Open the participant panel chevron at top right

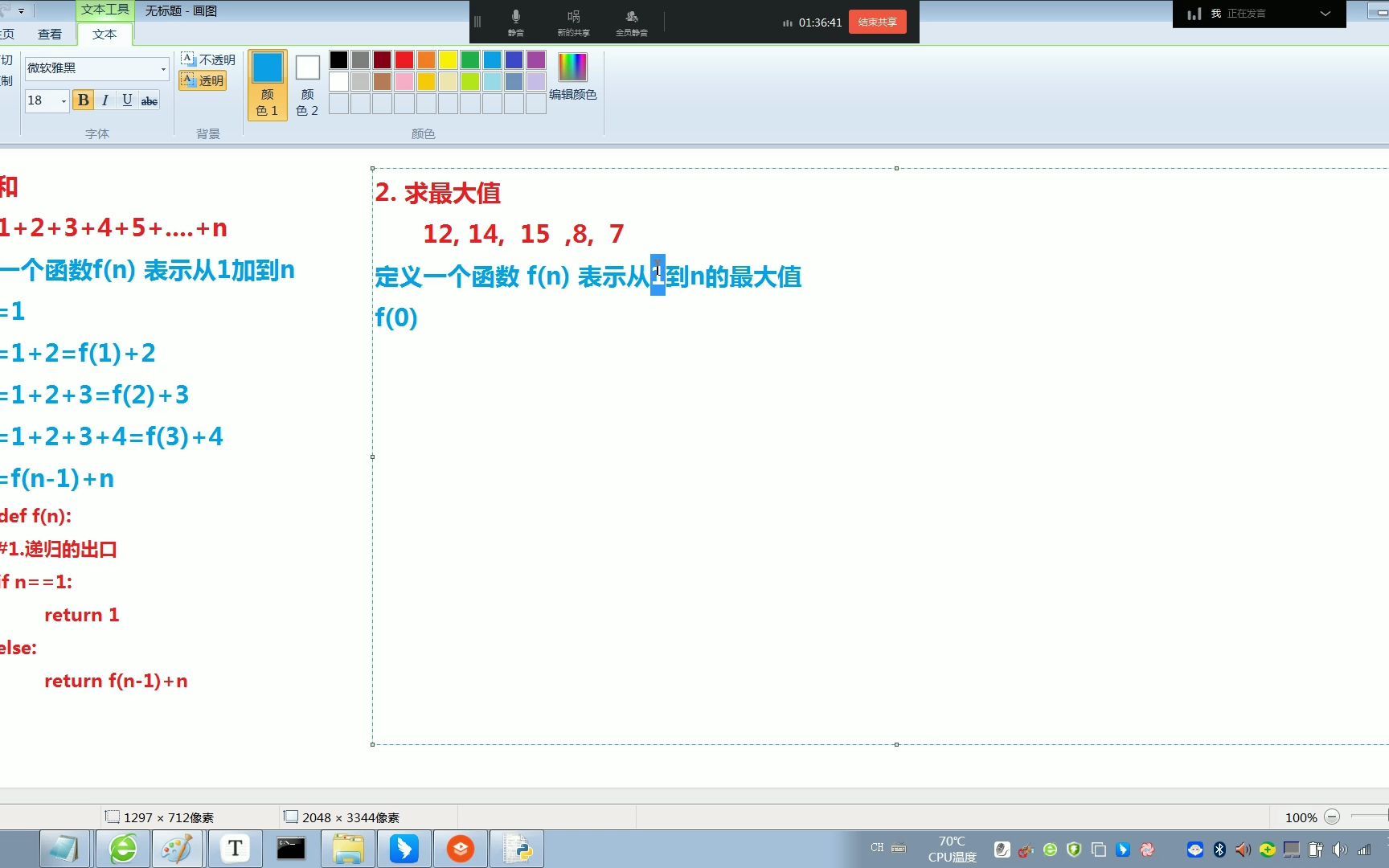(x=1325, y=14)
